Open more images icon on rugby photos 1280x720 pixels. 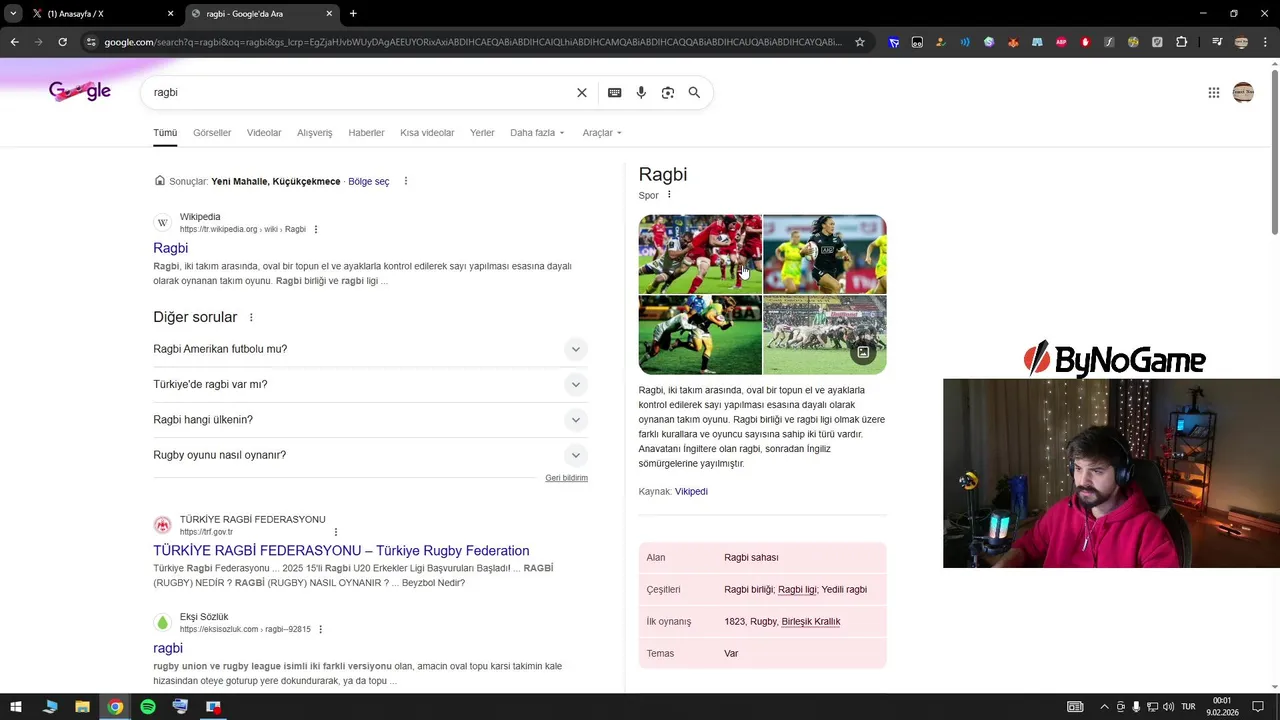click(x=863, y=352)
